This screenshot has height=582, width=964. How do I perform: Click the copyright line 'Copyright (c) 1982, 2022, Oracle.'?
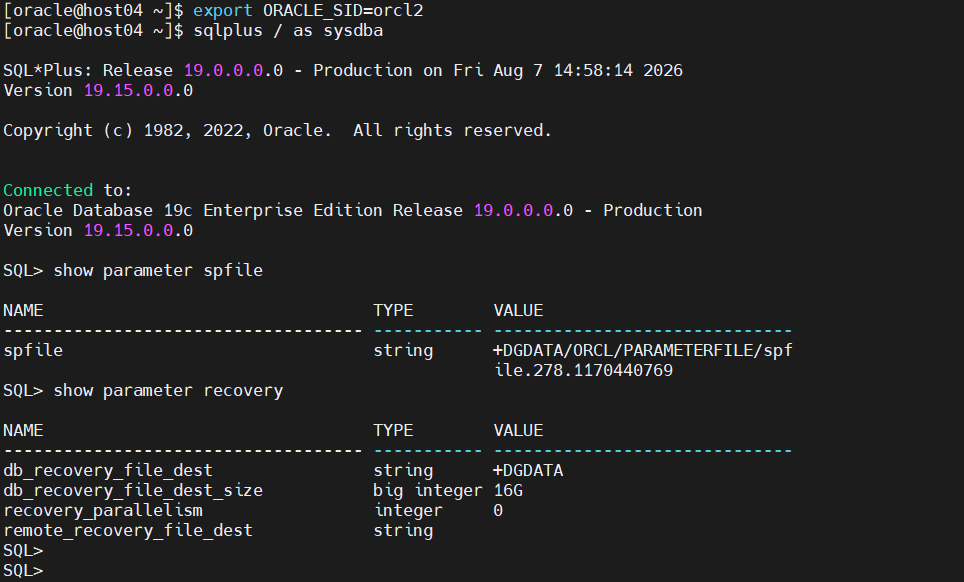(x=167, y=131)
